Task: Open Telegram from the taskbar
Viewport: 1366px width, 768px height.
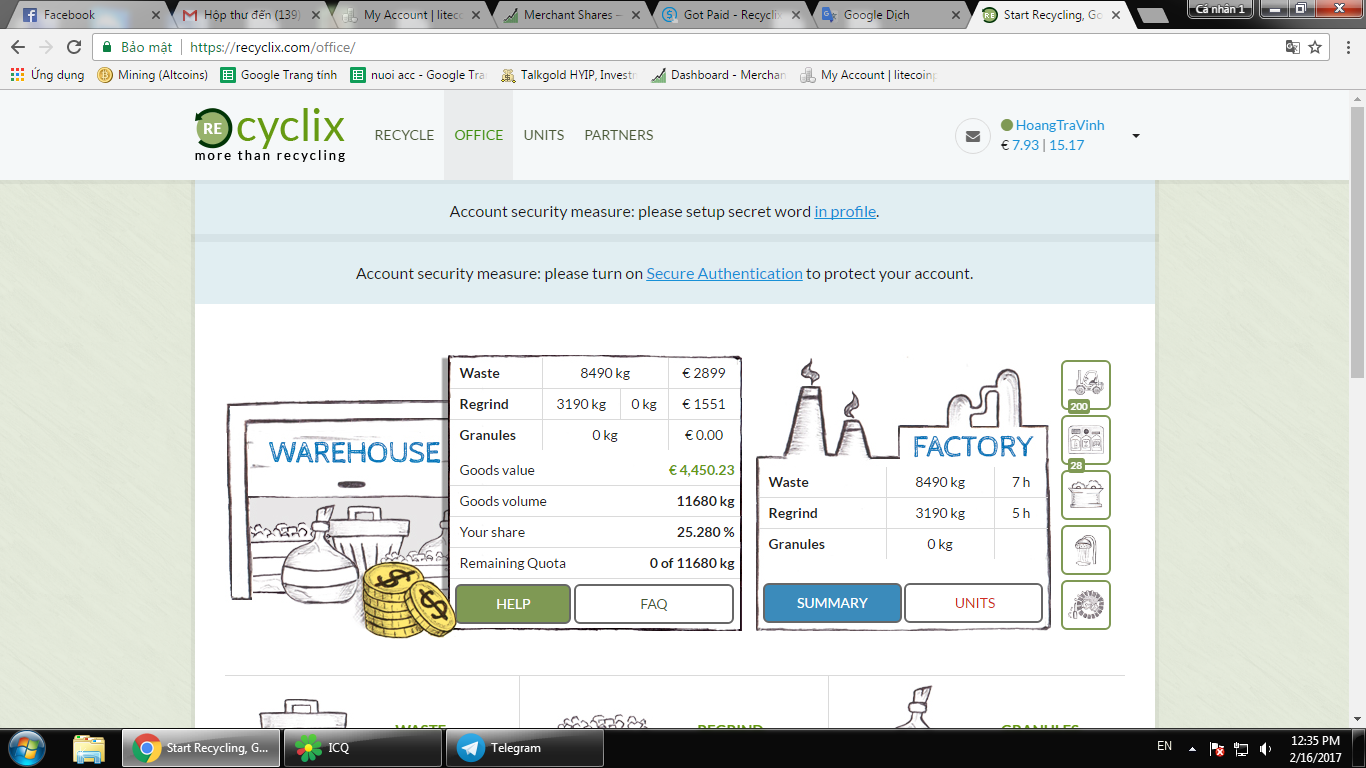Action: pos(525,748)
